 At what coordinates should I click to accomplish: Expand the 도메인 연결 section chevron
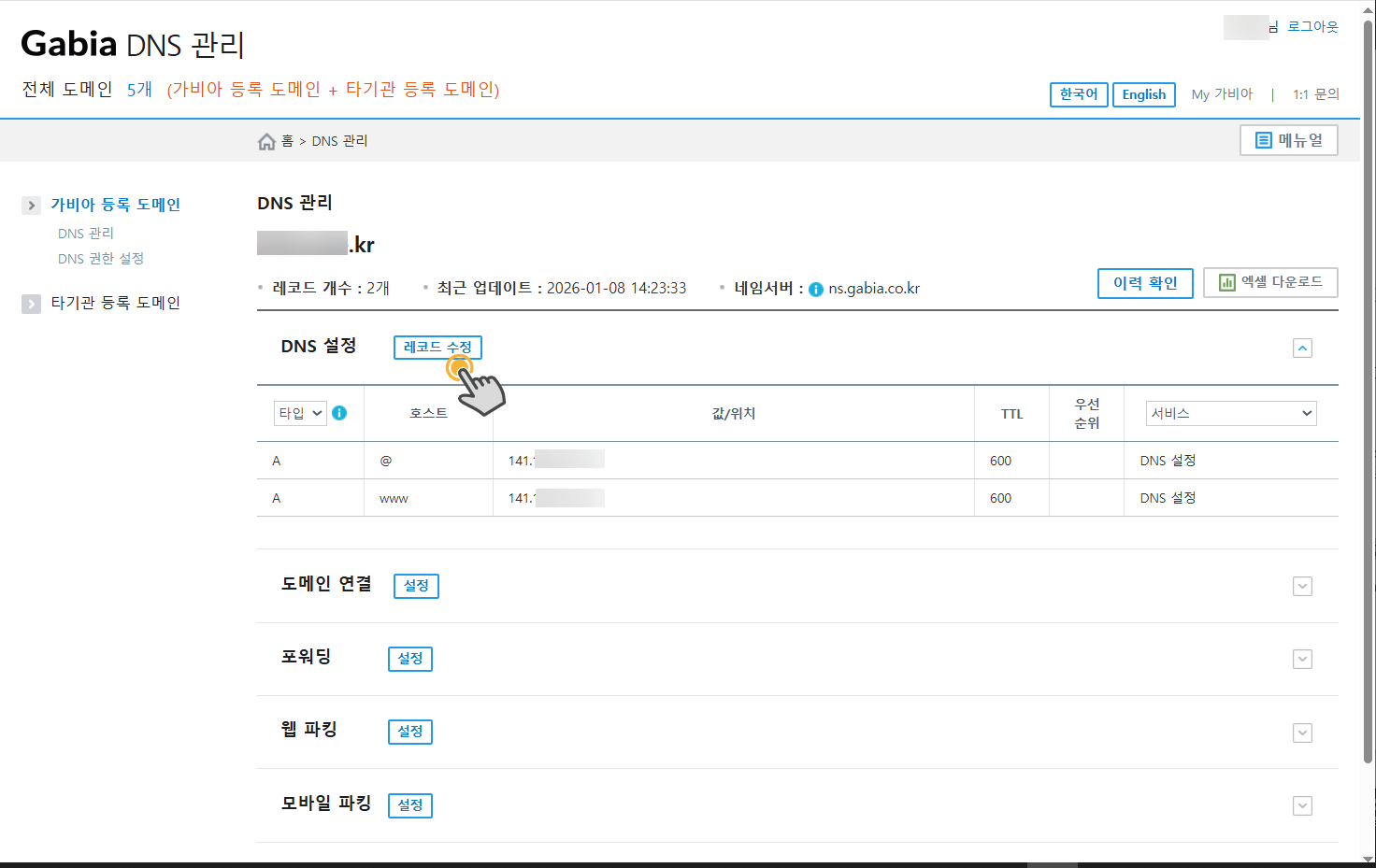[x=1302, y=586]
